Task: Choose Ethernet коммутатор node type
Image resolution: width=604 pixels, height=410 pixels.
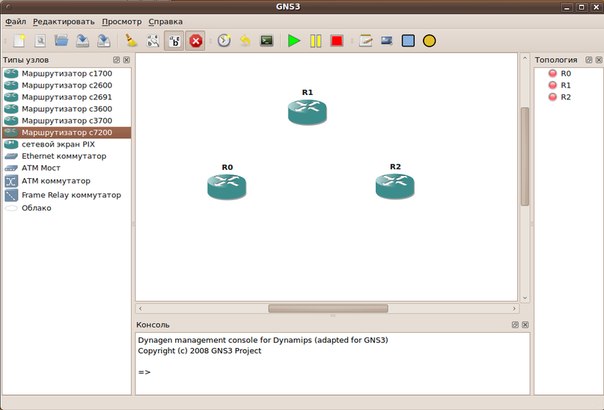Action: point(67,156)
